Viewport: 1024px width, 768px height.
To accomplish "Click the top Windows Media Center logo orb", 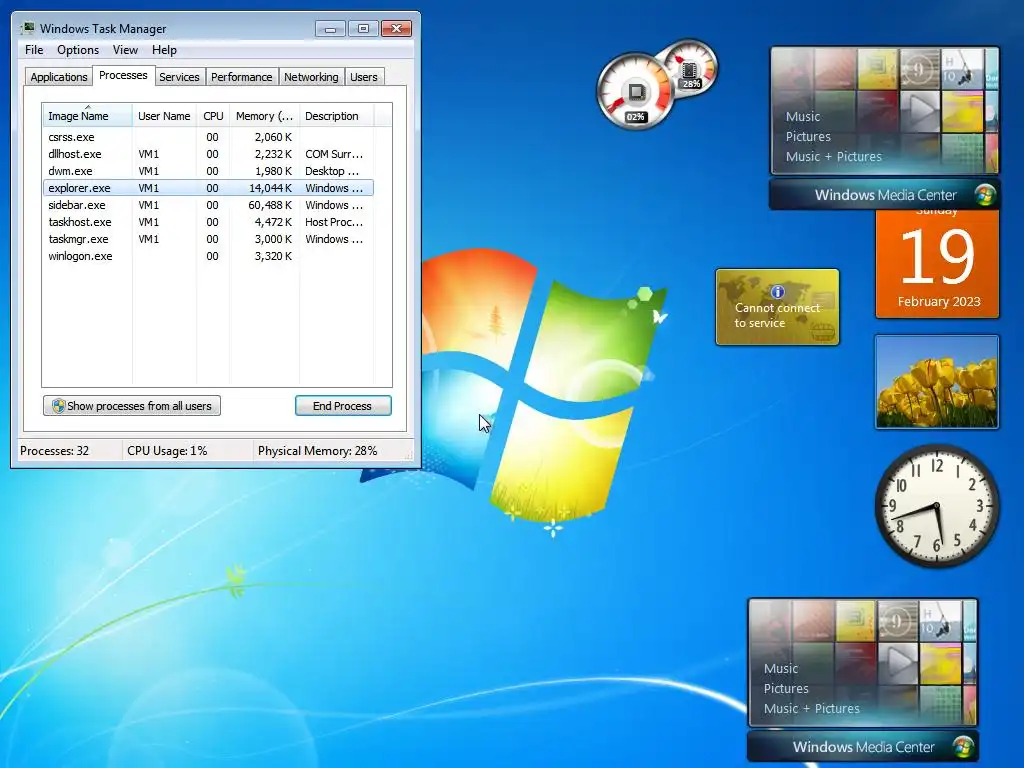I will 984,195.
